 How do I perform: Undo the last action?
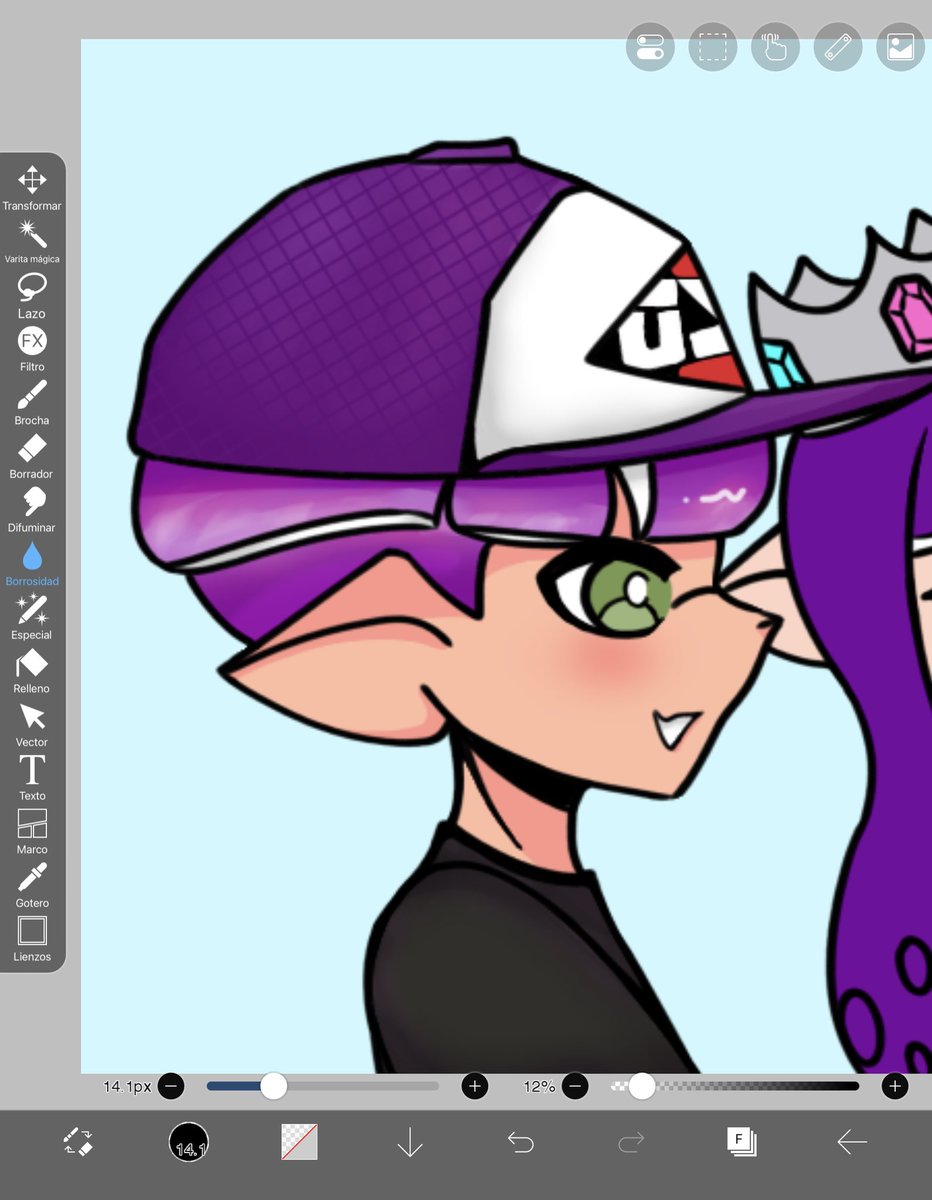520,1142
